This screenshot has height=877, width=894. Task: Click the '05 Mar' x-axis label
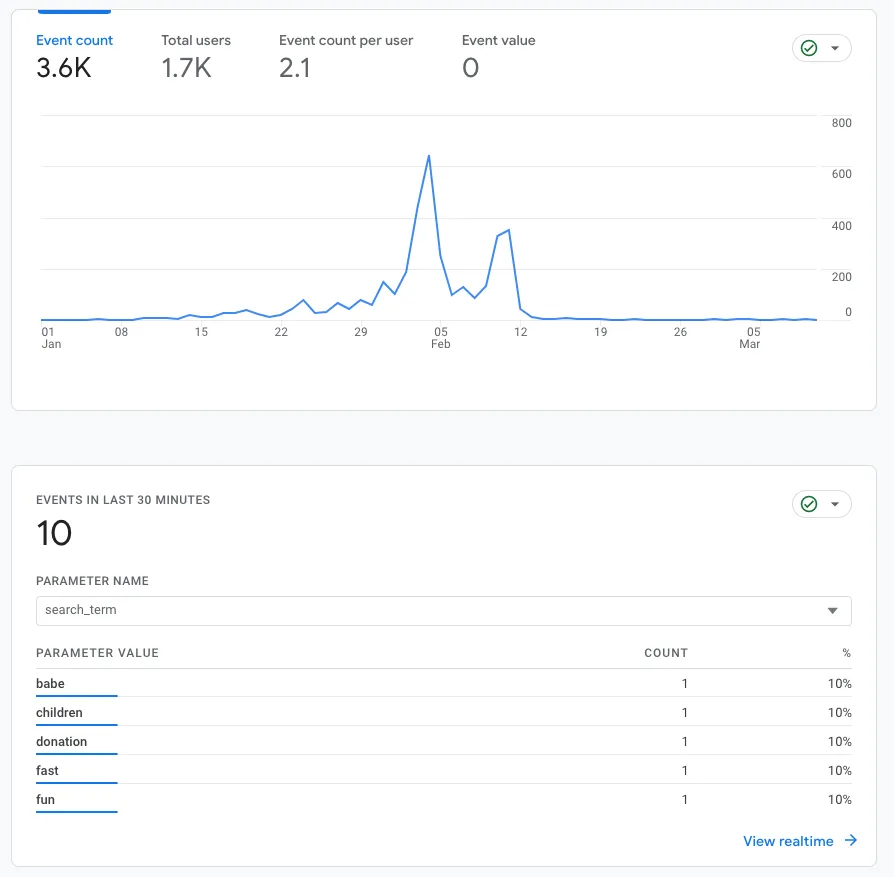tap(751, 338)
